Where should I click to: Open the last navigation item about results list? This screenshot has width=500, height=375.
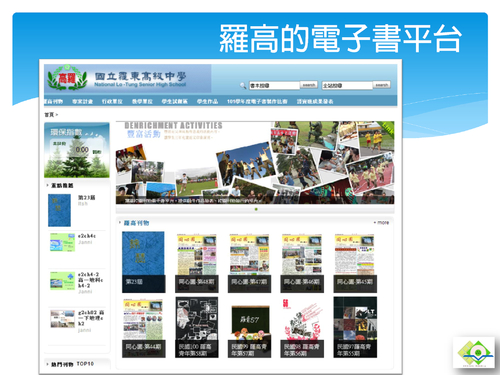coord(315,101)
